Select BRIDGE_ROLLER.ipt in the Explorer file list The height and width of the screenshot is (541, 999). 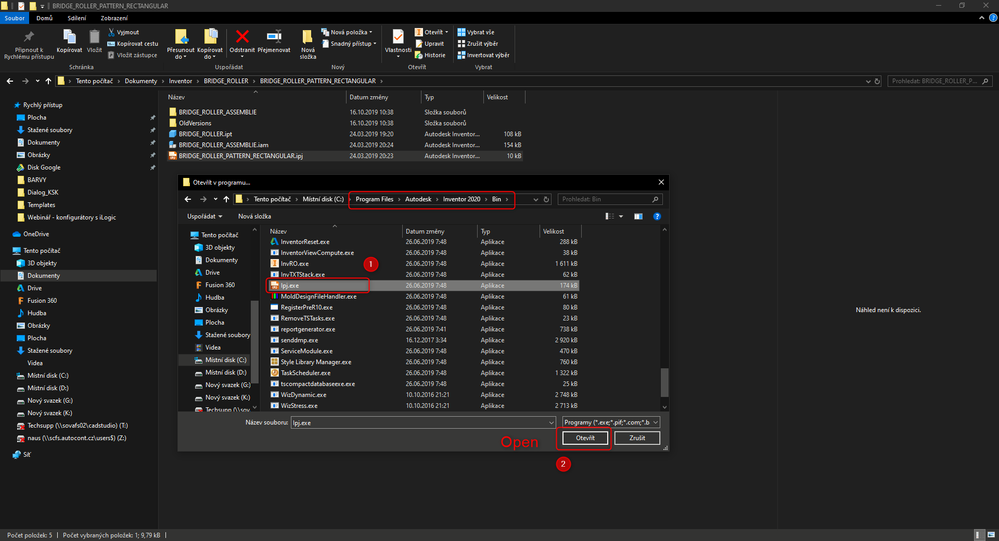345,134
